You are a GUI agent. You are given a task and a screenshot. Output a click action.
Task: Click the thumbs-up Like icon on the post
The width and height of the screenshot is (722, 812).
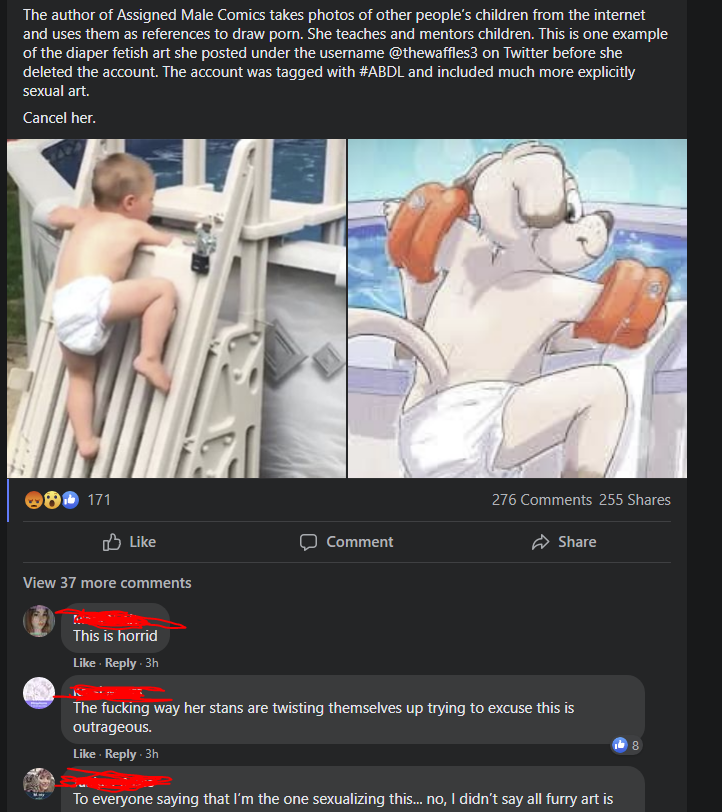click(x=112, y=542)
